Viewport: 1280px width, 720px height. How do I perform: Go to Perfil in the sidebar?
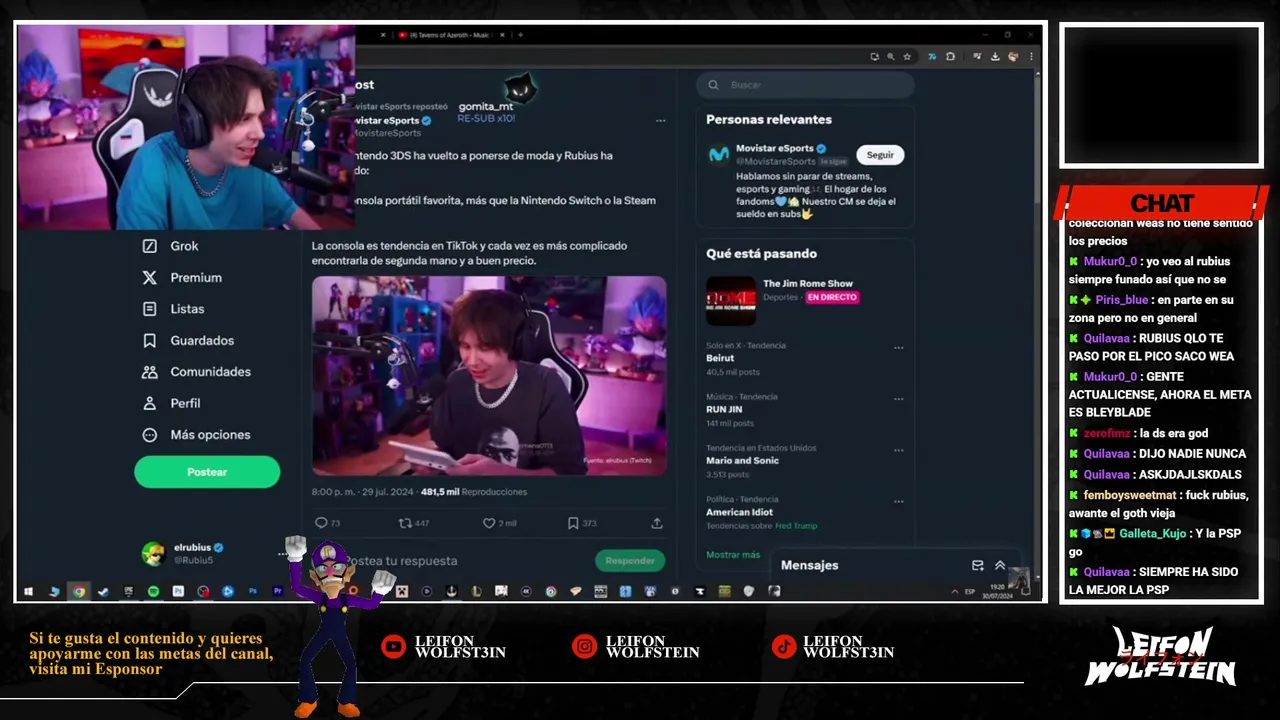(x=171, y=403)
